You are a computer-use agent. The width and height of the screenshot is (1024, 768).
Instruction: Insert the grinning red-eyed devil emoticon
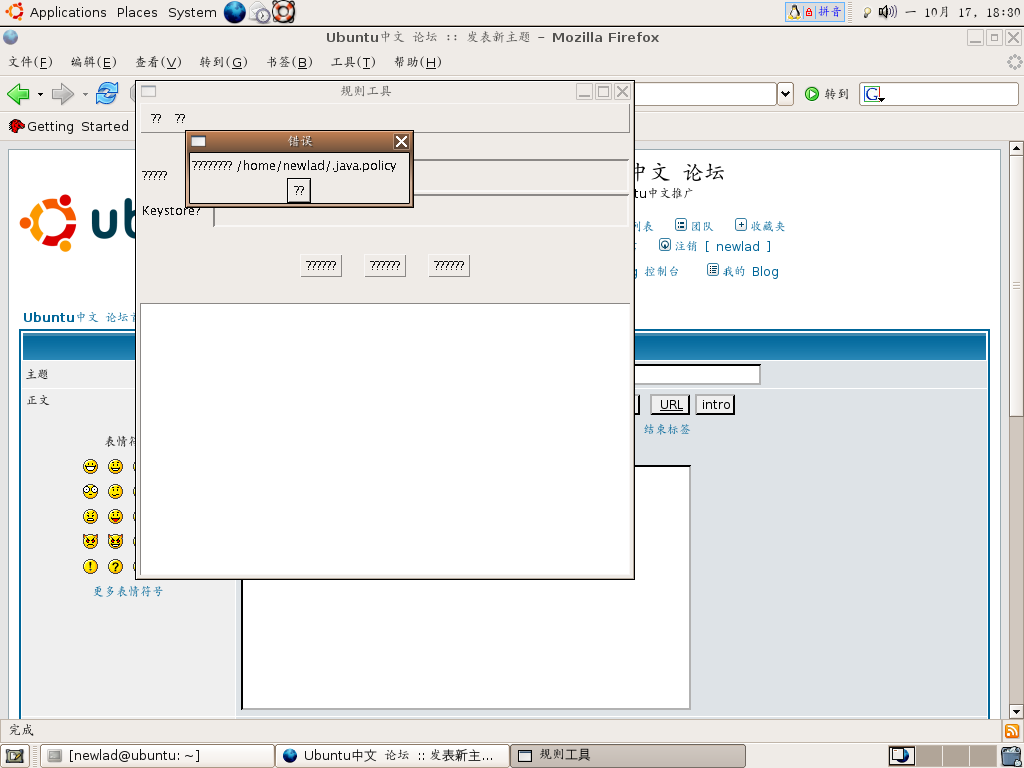[116, 541]
